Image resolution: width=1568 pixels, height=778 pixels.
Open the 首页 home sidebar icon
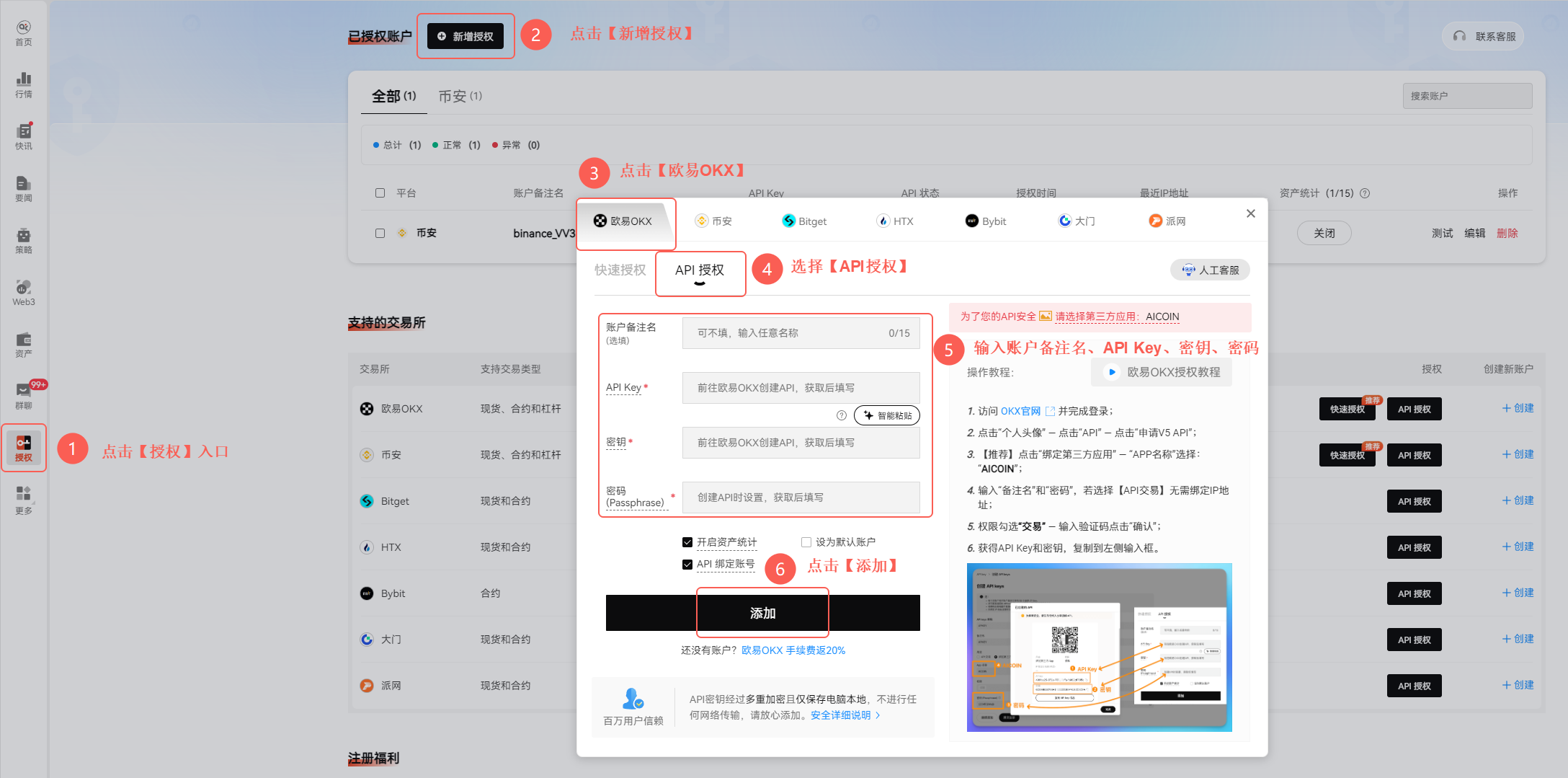click(x=24, y=33)
